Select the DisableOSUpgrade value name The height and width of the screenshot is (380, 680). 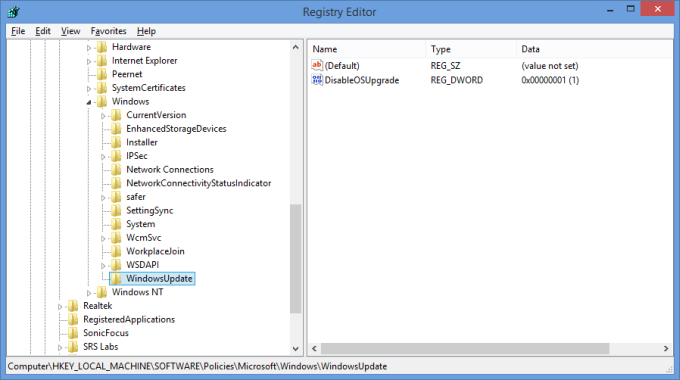[362, 80]
